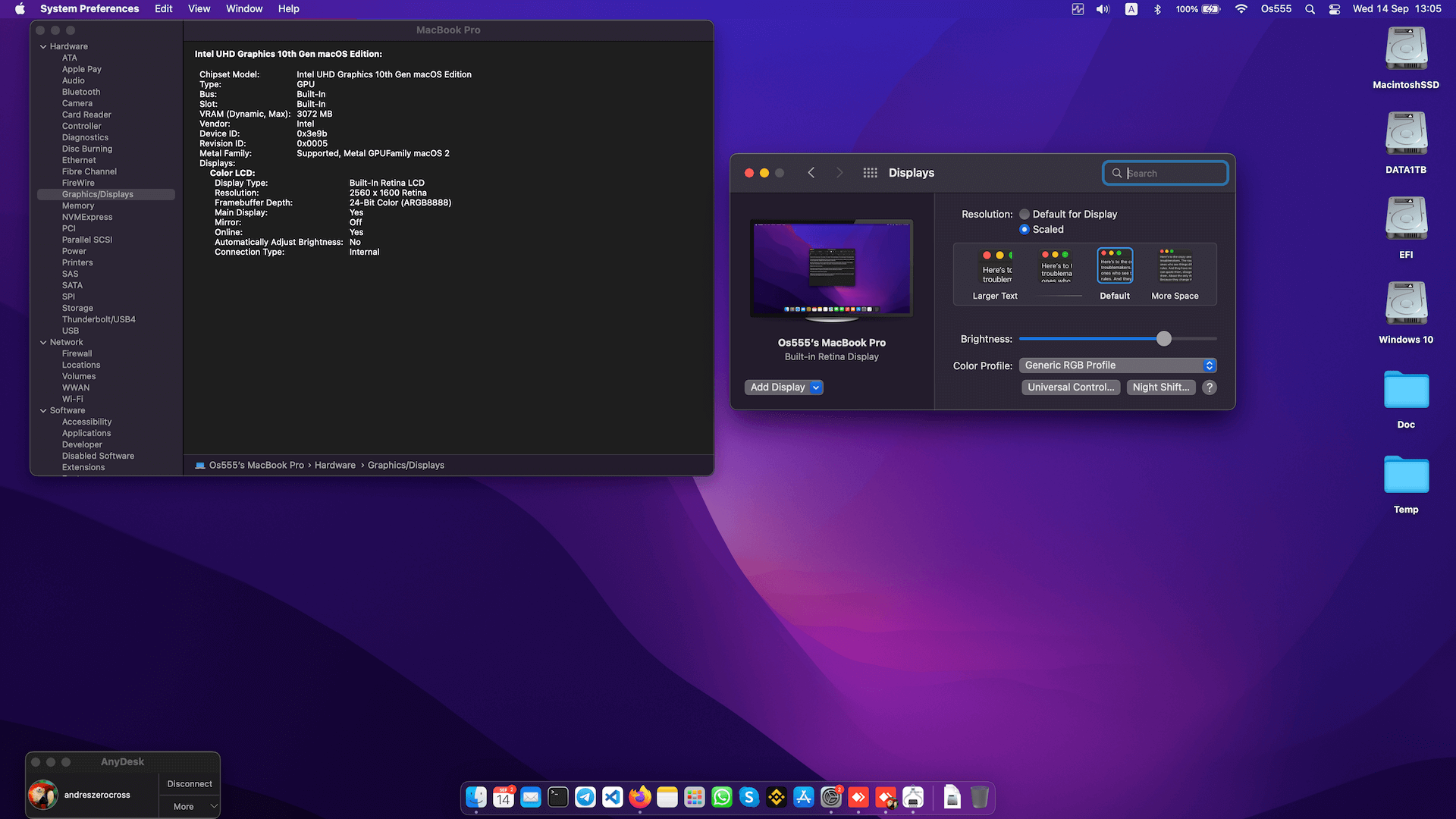Open App Store from the Dock

pos(804,797)
